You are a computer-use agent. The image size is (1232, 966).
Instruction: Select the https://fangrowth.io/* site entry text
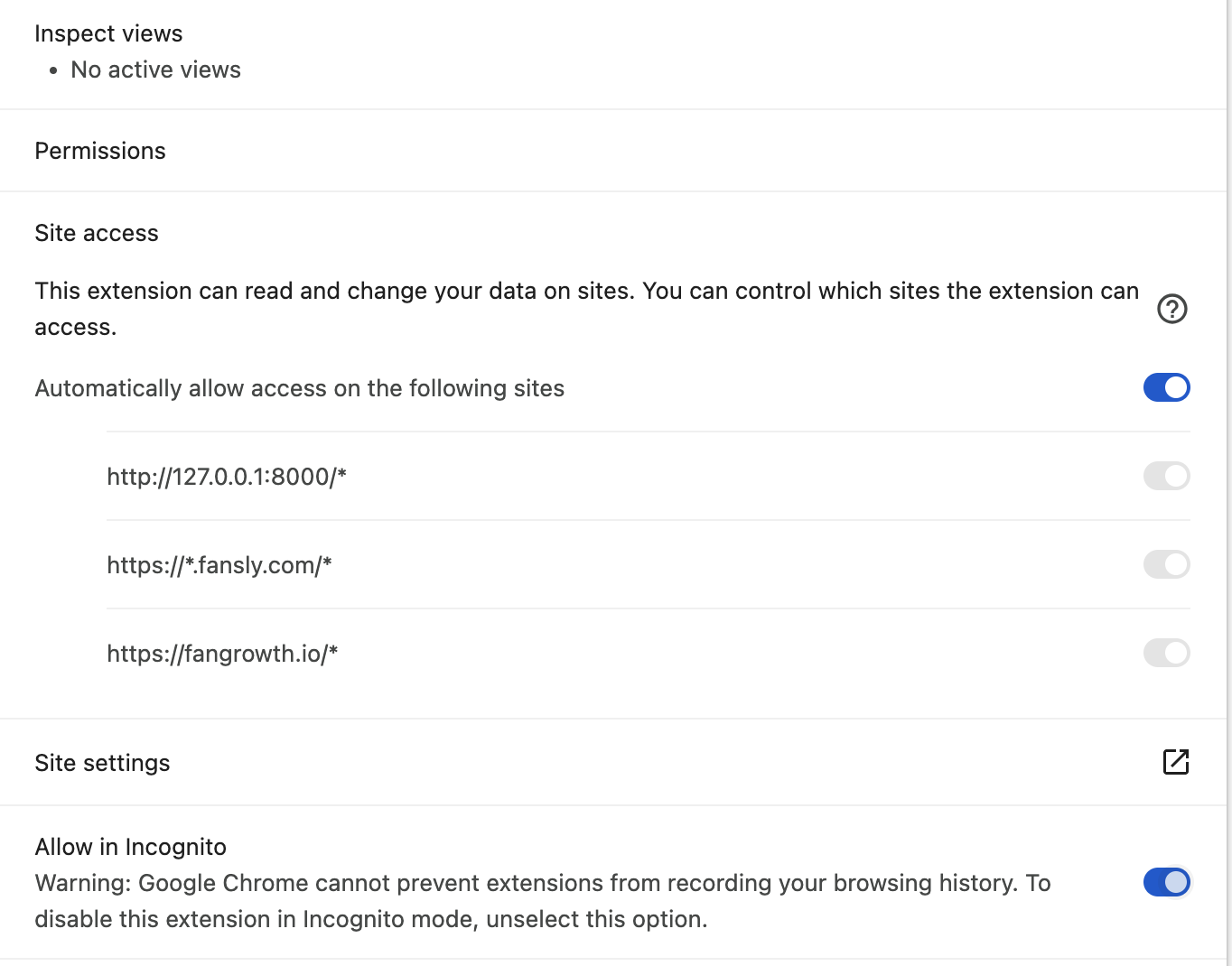222,654
